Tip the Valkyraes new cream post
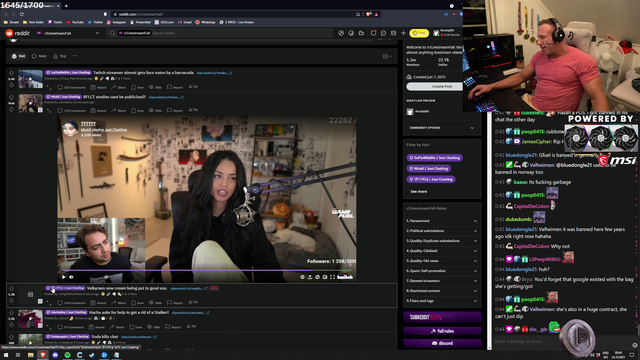 click(x=193, y=302)
